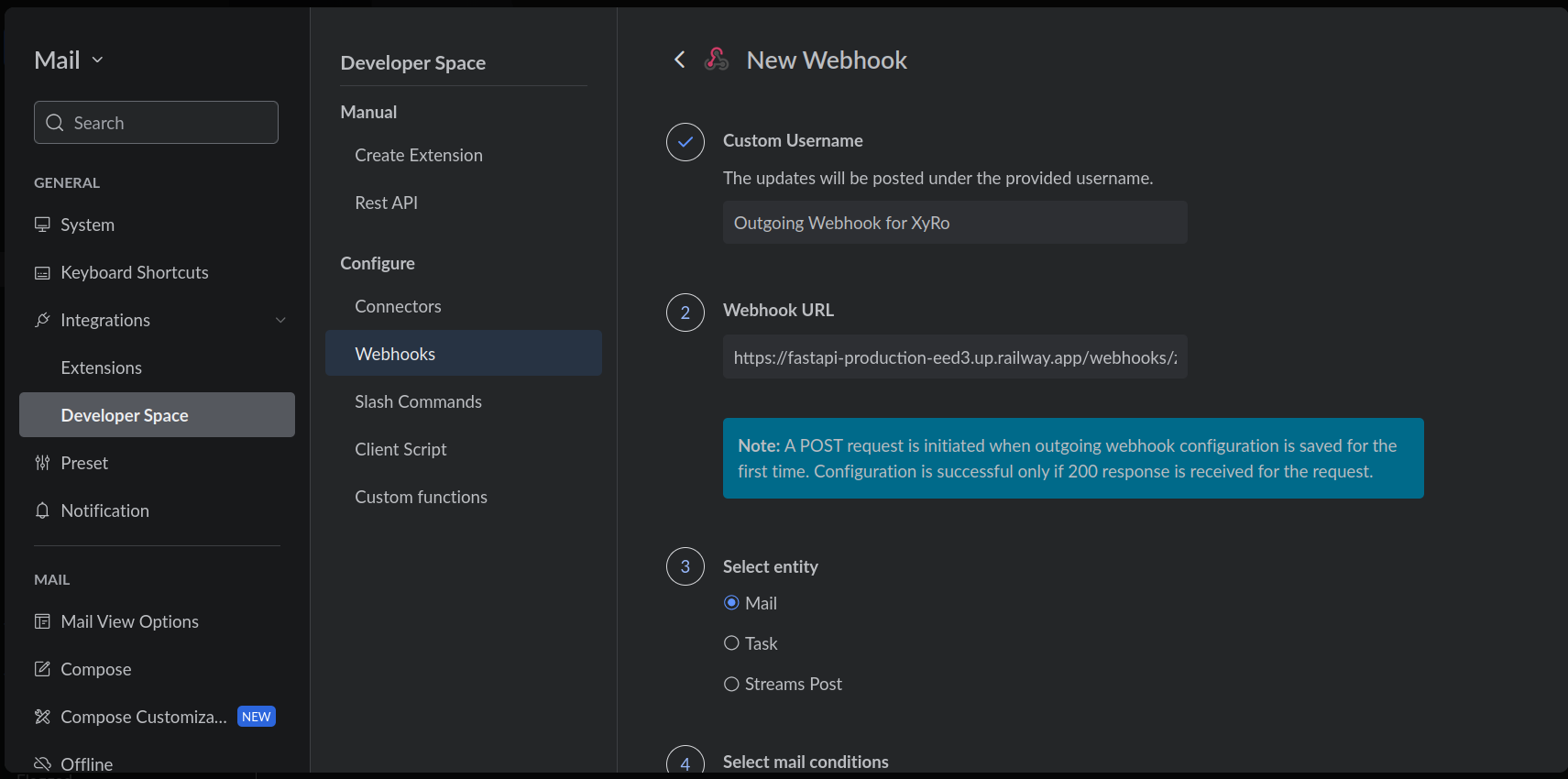This screenshot has width=1568, height=779.
Task: Open Slash Commands configuration
Action: click(464, 401)
